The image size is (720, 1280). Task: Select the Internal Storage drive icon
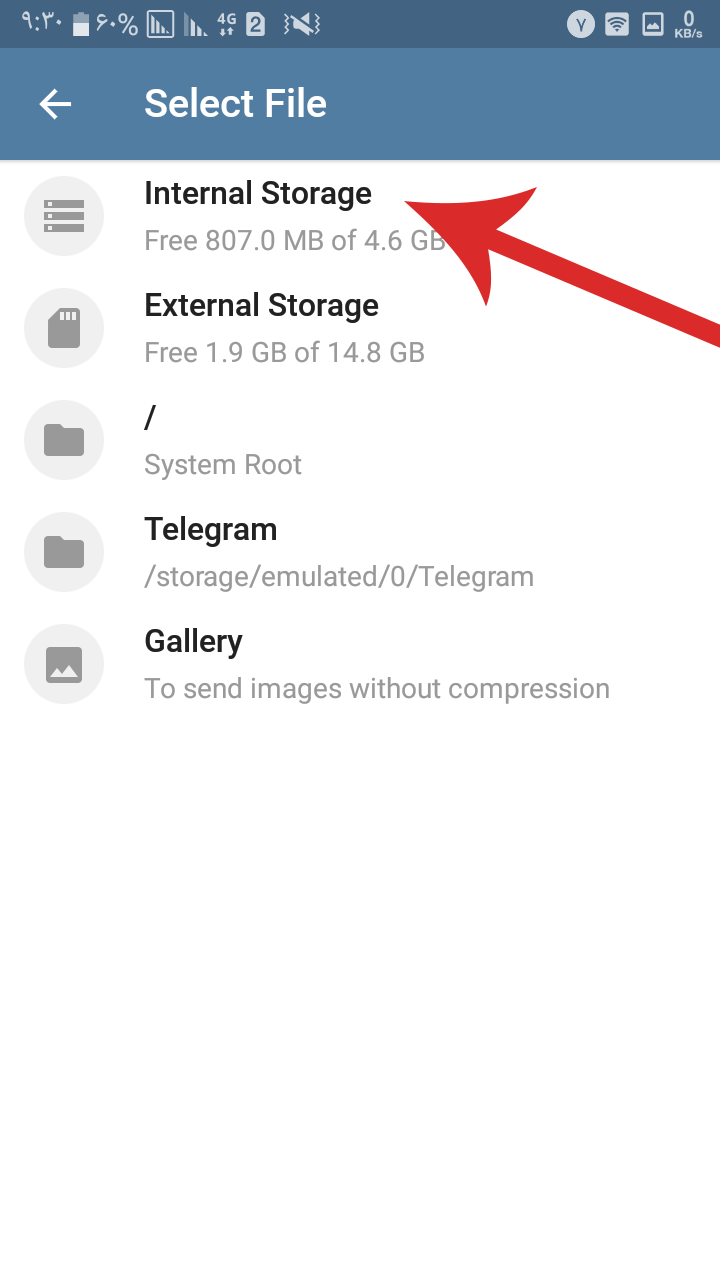(64, 216)
